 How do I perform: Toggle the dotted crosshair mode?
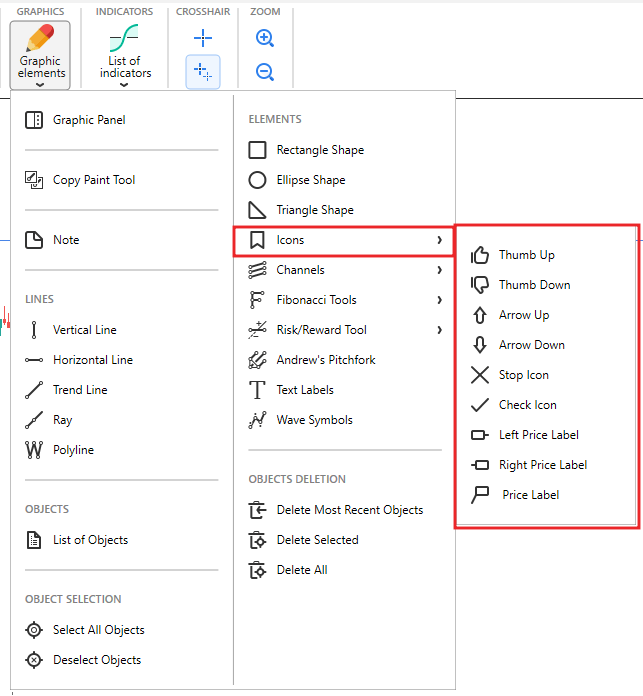coord(203,72)
